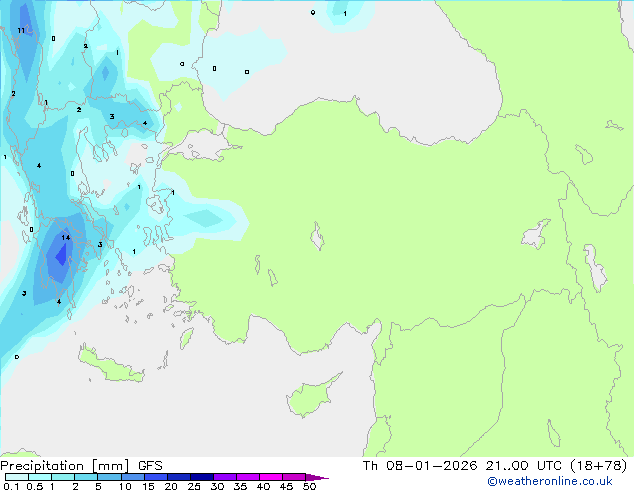634x490 pixels.
Task: Pick the dark navy legend swatch starting at 25
Action: [x=202, y=477]
